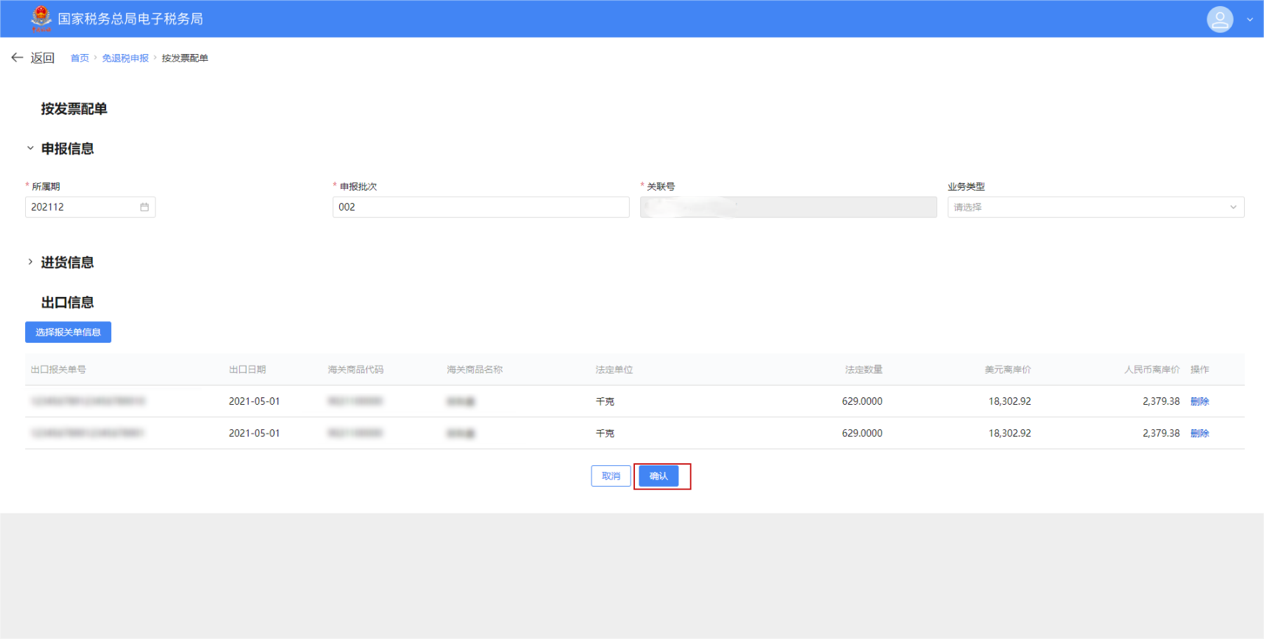
Task: Click the tax bureau emblem logo
Action: coord(41,18)
